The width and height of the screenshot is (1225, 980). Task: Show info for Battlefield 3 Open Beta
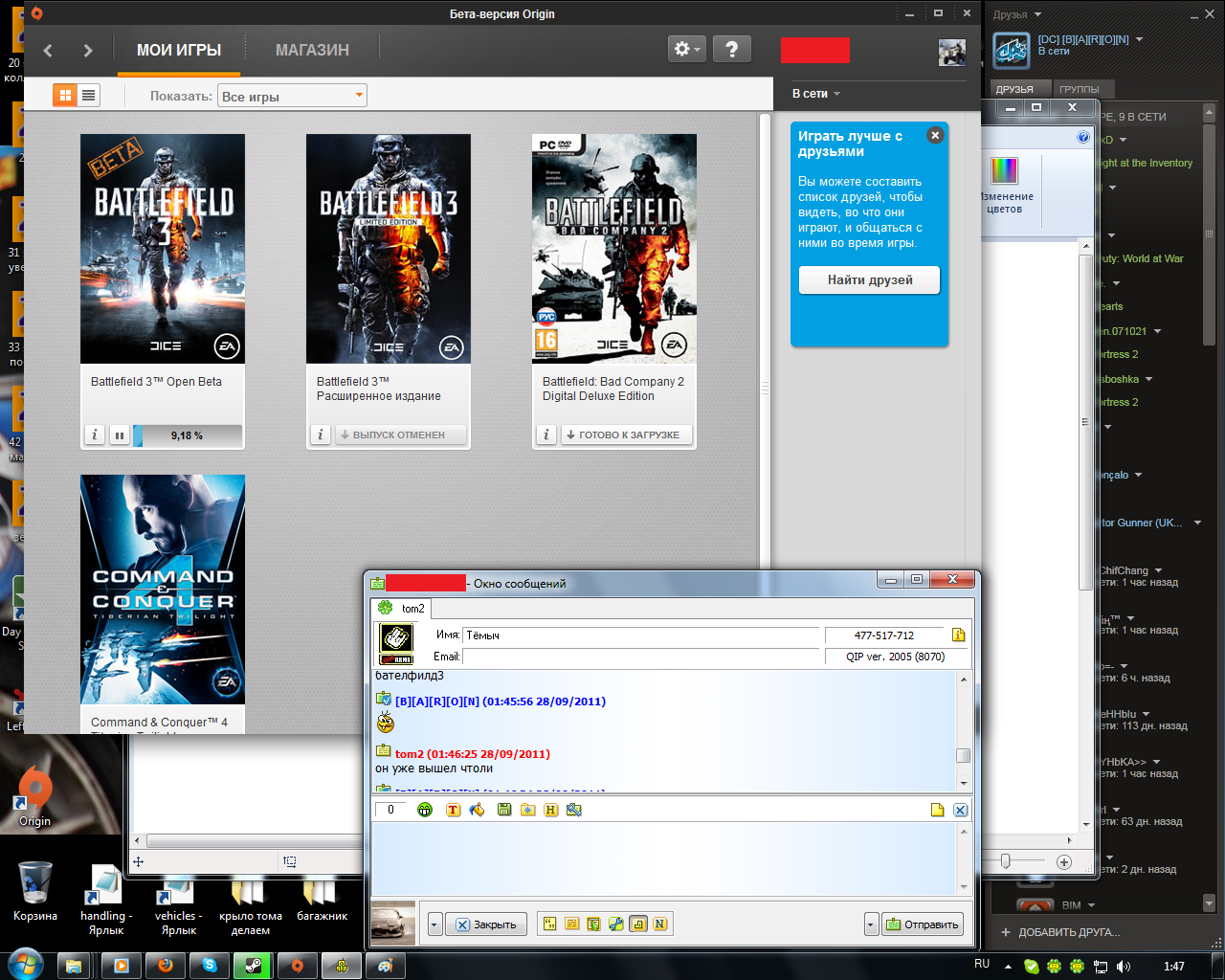click(x=95, y=435)
